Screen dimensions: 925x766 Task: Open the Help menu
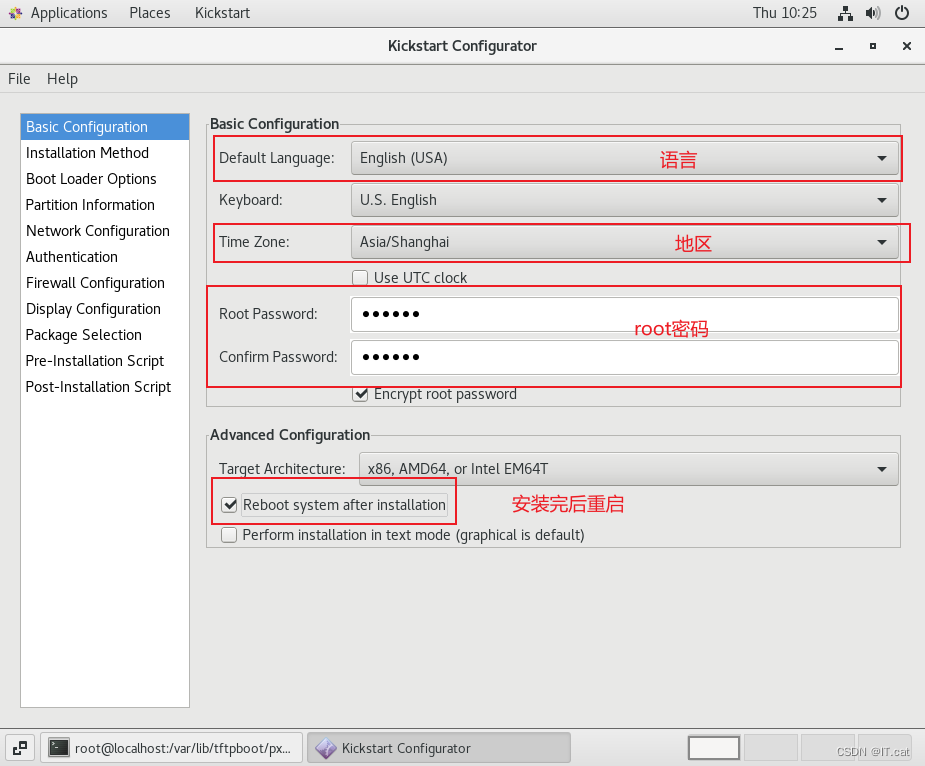(x=62, y=79)
